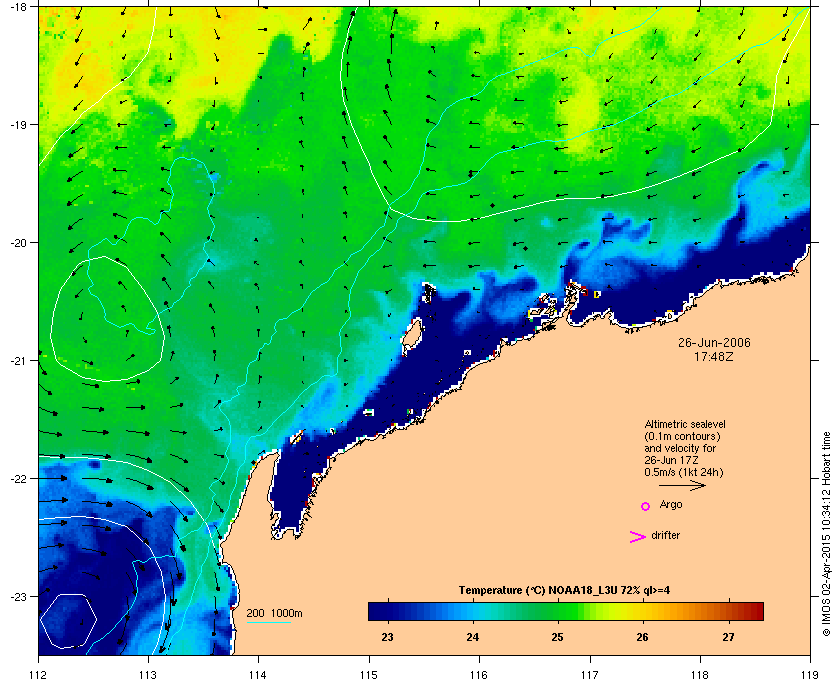
Task: Click the '200 1000m' bathymetry label
Action: (x=274, y=614)
